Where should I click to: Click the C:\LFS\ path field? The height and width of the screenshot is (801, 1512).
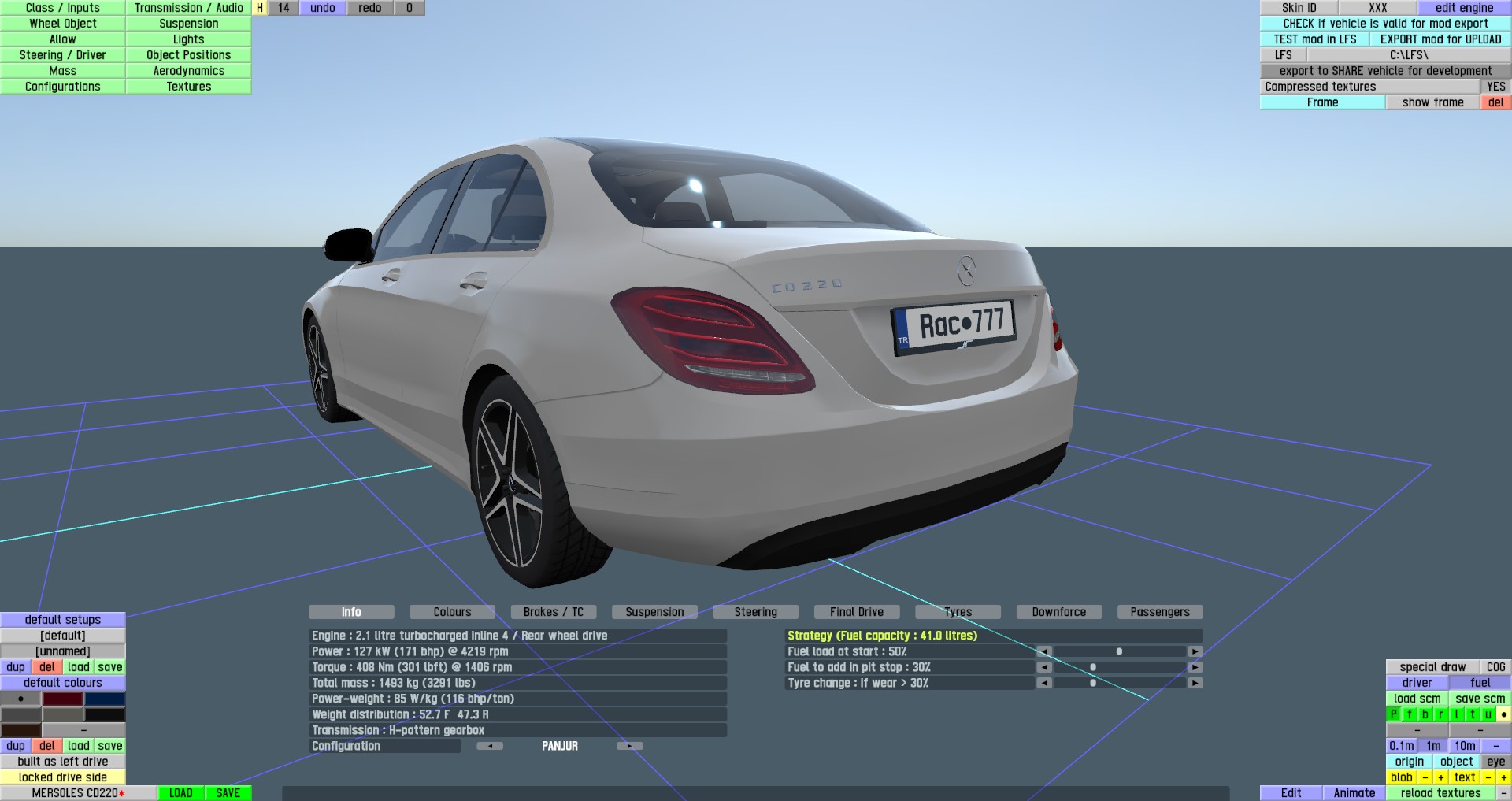coord(1410,55)
